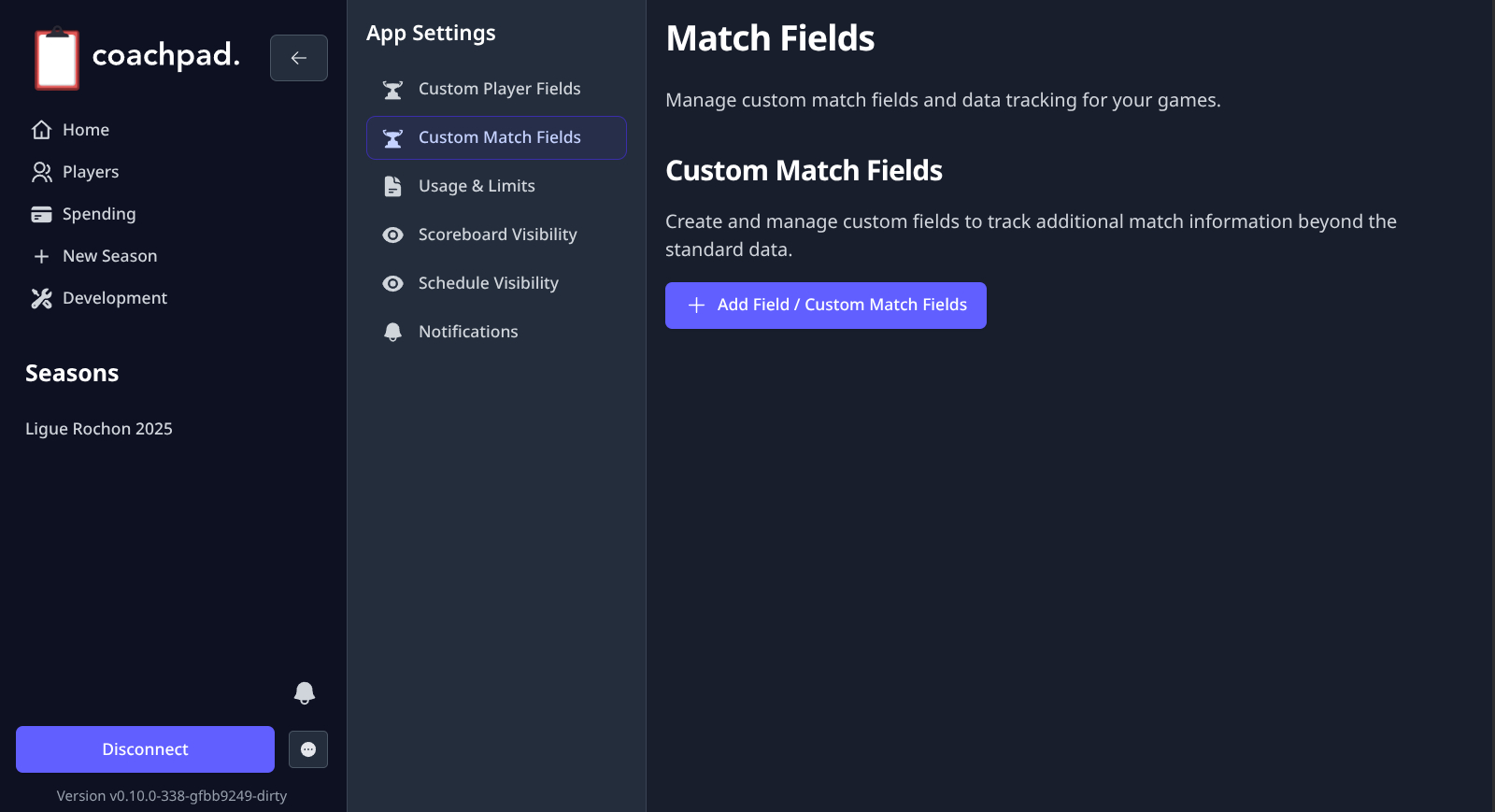Open Usage & Limits settings

(x=477, y=186)
